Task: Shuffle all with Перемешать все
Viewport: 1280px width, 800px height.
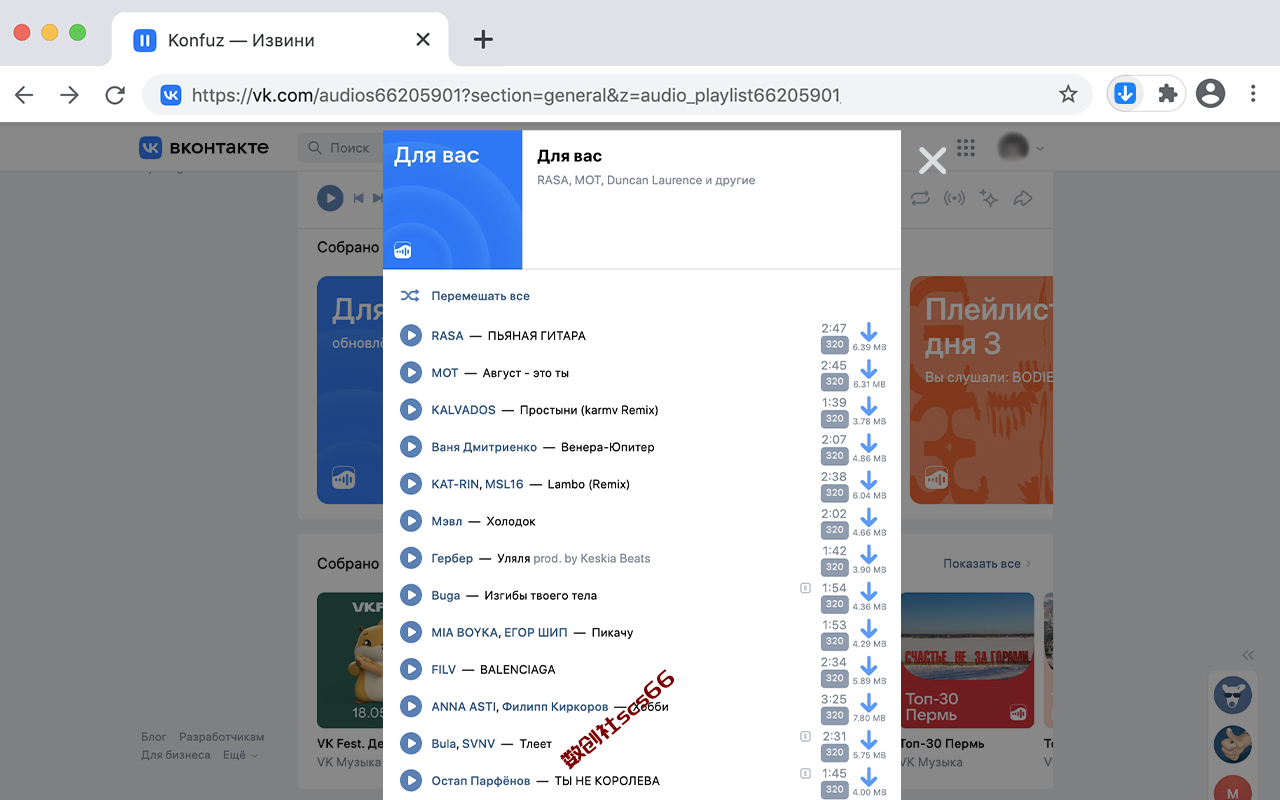Action: [465, 296]
